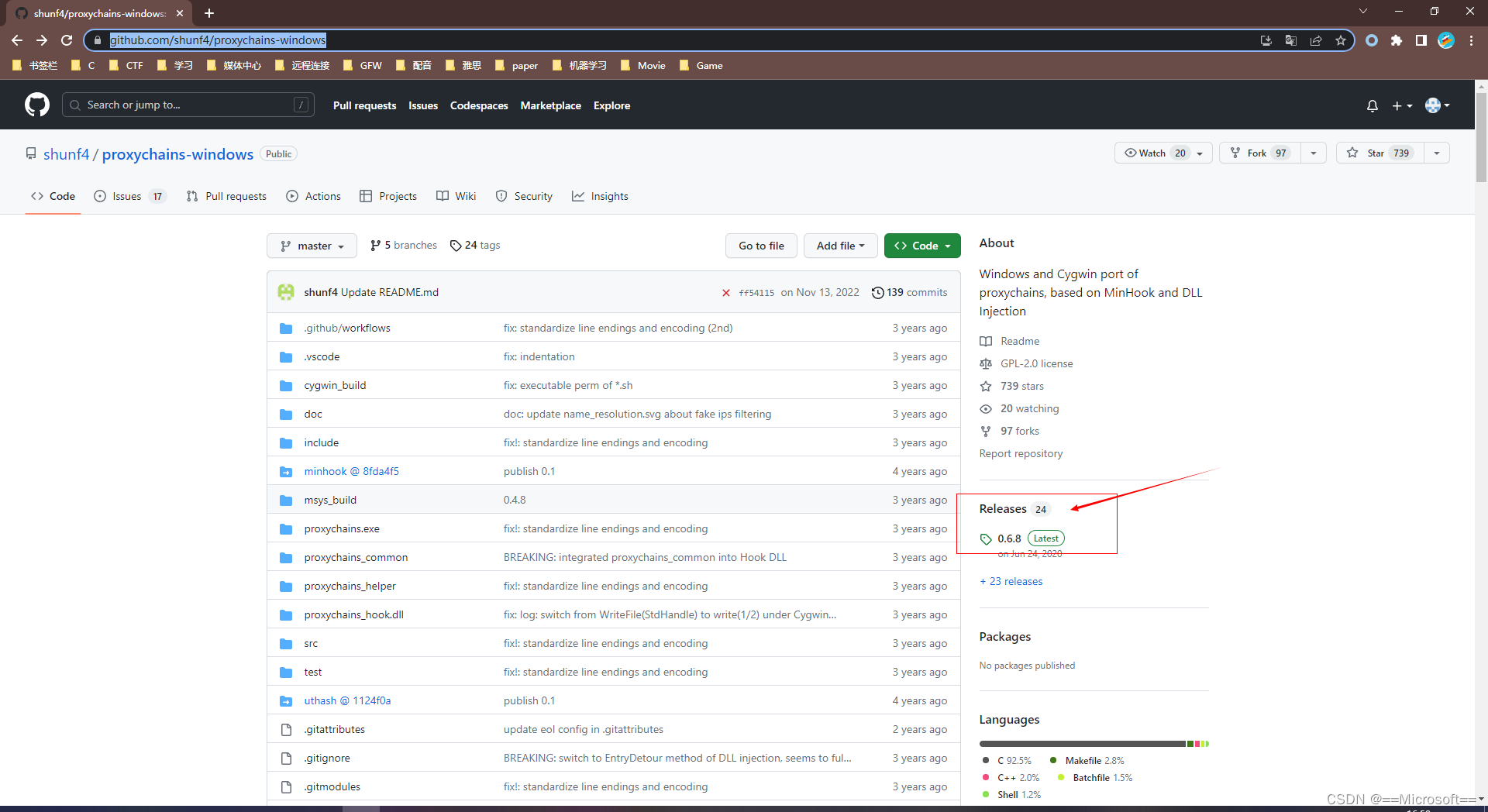This screenshot has width=1488, height=812.
Task: Open the browser side panel icon
Action: point(1421,40)
